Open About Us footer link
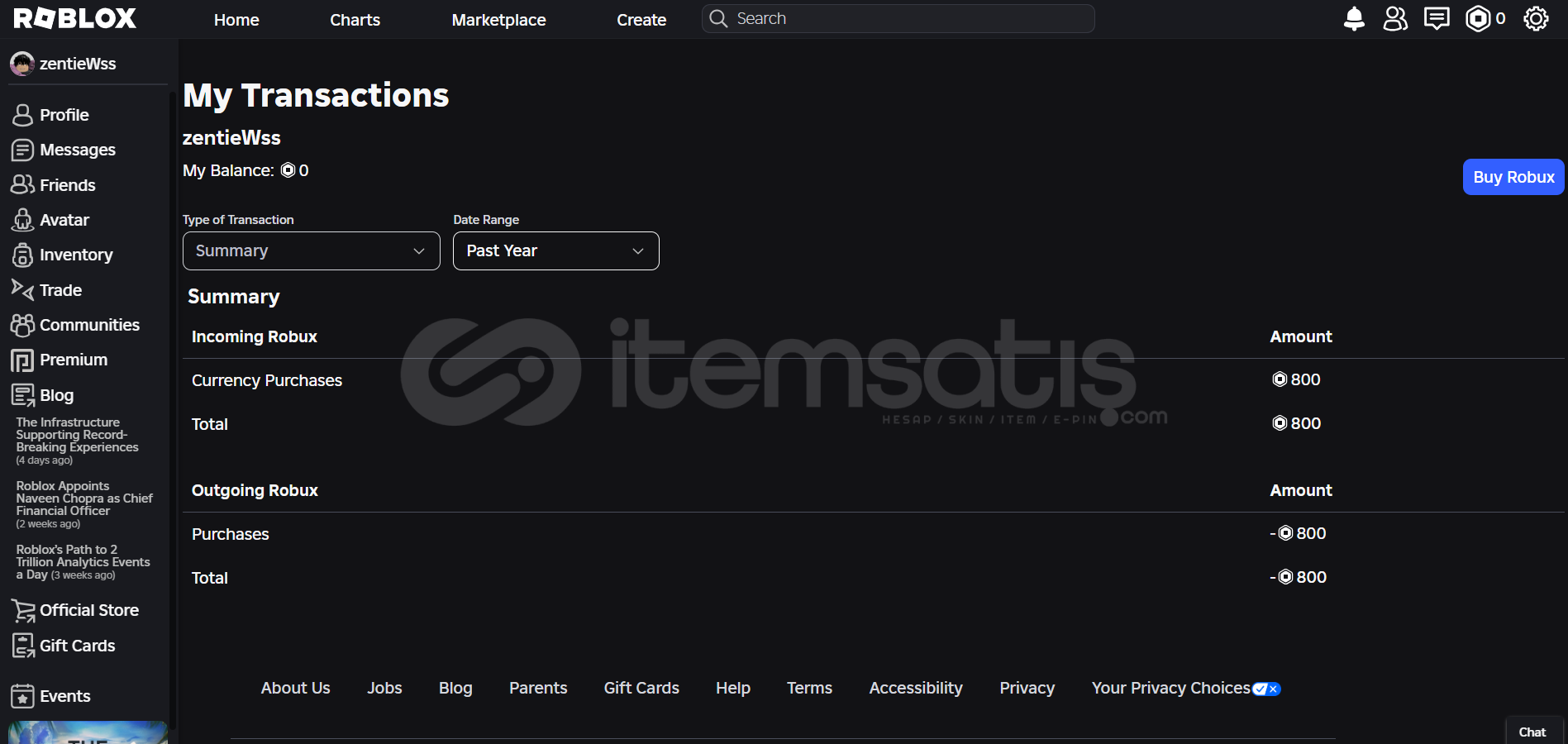This screenshot has width=1568, height=744. tap(295, 688)
